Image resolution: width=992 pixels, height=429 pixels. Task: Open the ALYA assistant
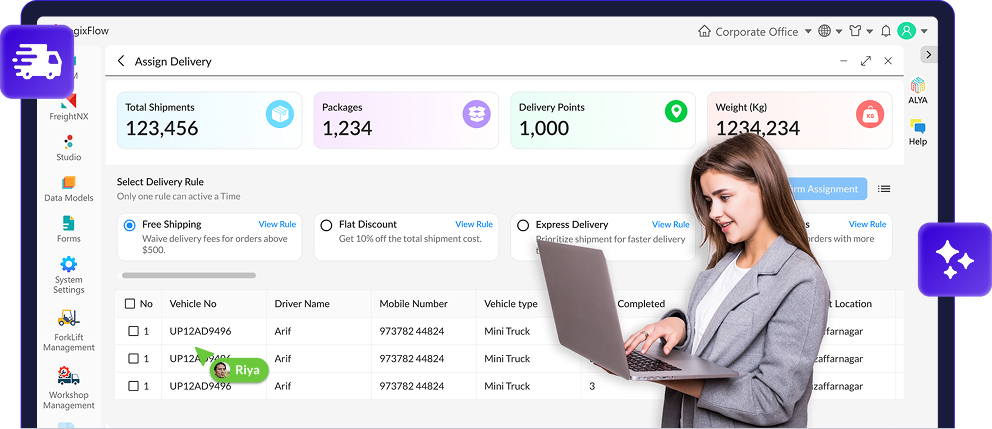point(917,90)
